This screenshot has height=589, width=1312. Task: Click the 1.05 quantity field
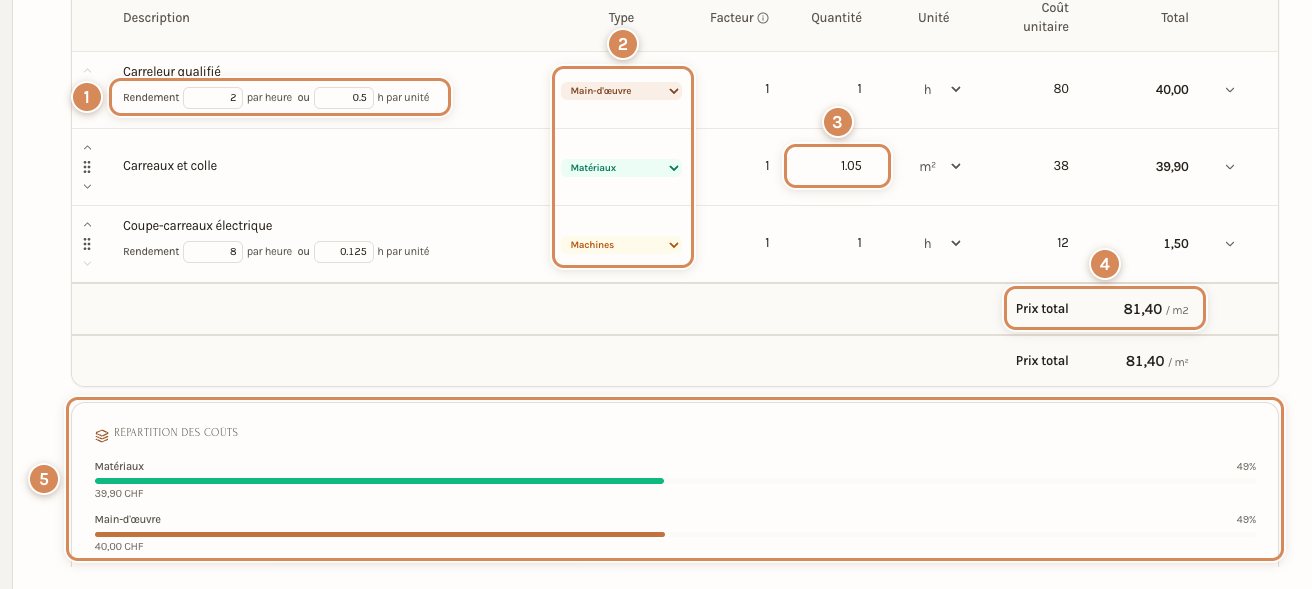coord(837,166)
